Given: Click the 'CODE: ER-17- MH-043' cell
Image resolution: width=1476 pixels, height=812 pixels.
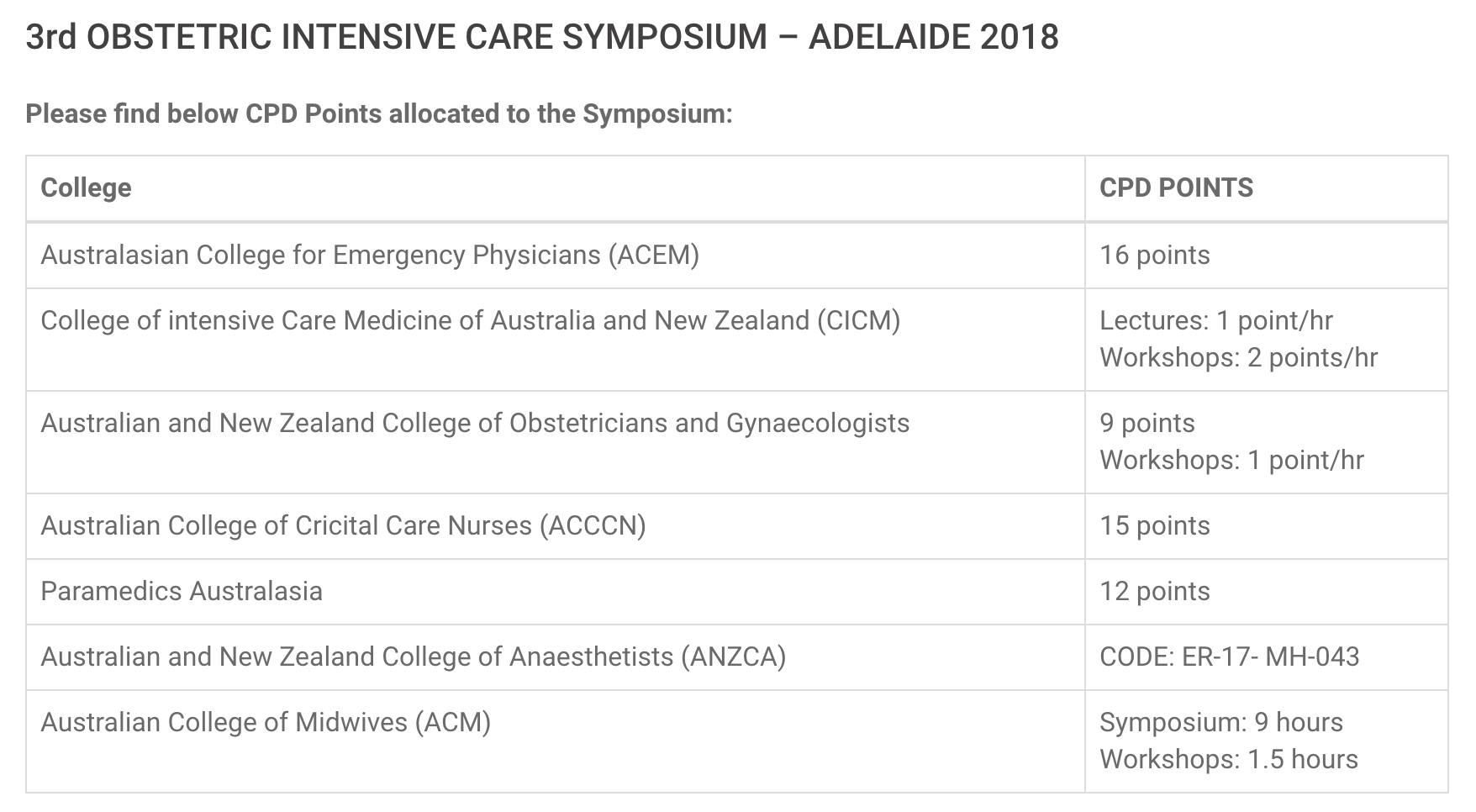Looking at the screenshot, I should point(1266,657).
